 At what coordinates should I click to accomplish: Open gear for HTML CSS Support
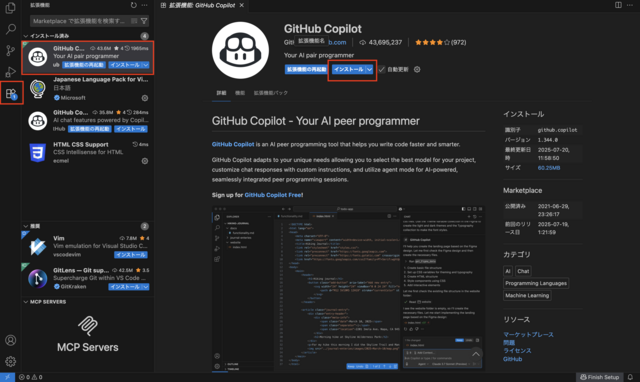(144, 161)
